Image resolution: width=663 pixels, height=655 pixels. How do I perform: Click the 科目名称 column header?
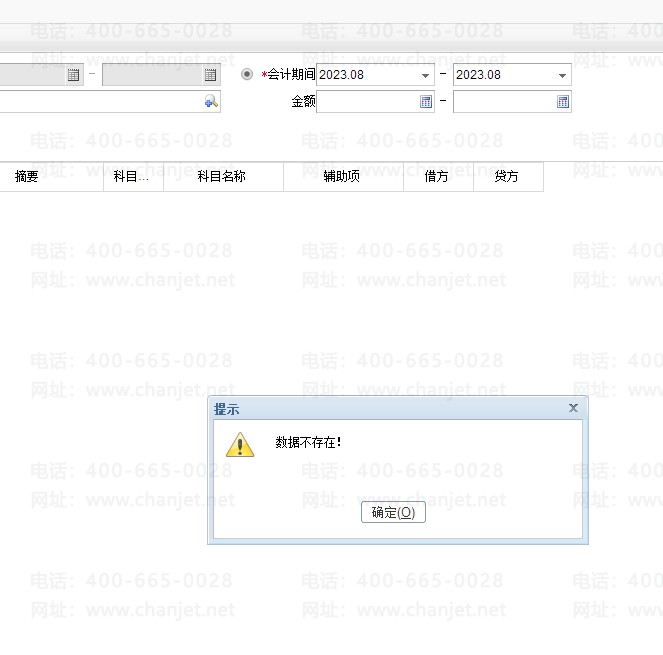223,176
